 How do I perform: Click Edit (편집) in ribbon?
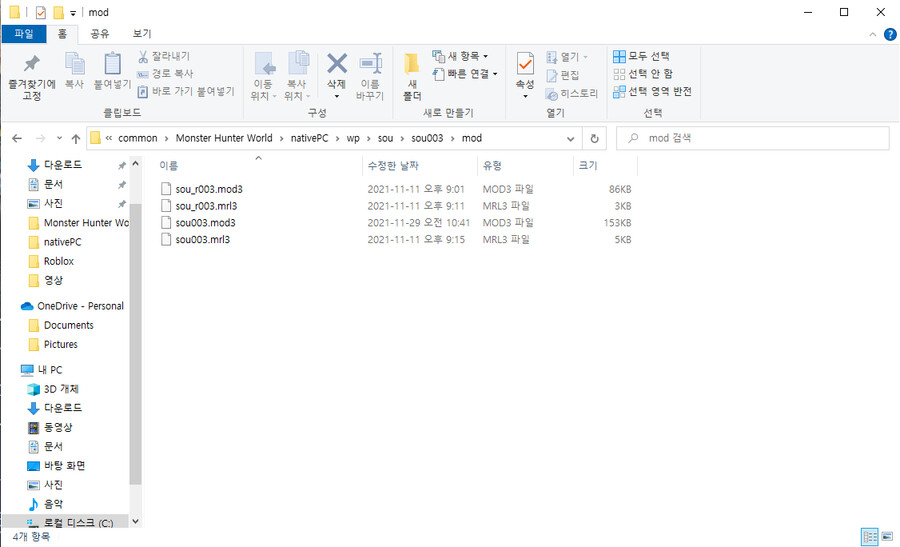563,75
